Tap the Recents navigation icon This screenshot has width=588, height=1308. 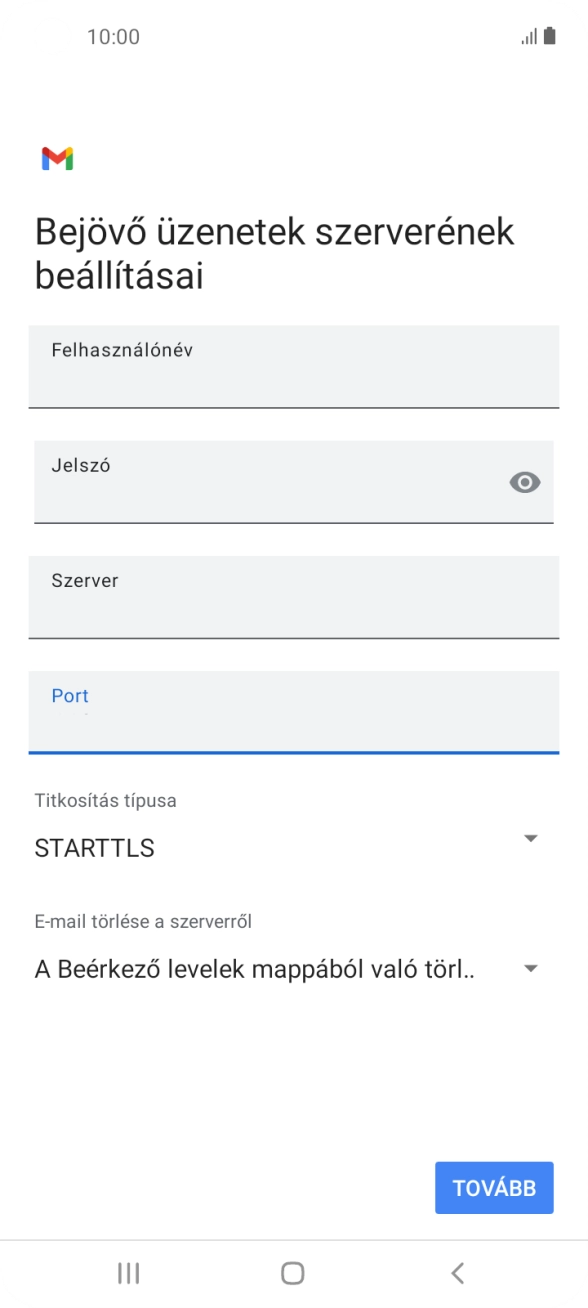coord(128,1273)
